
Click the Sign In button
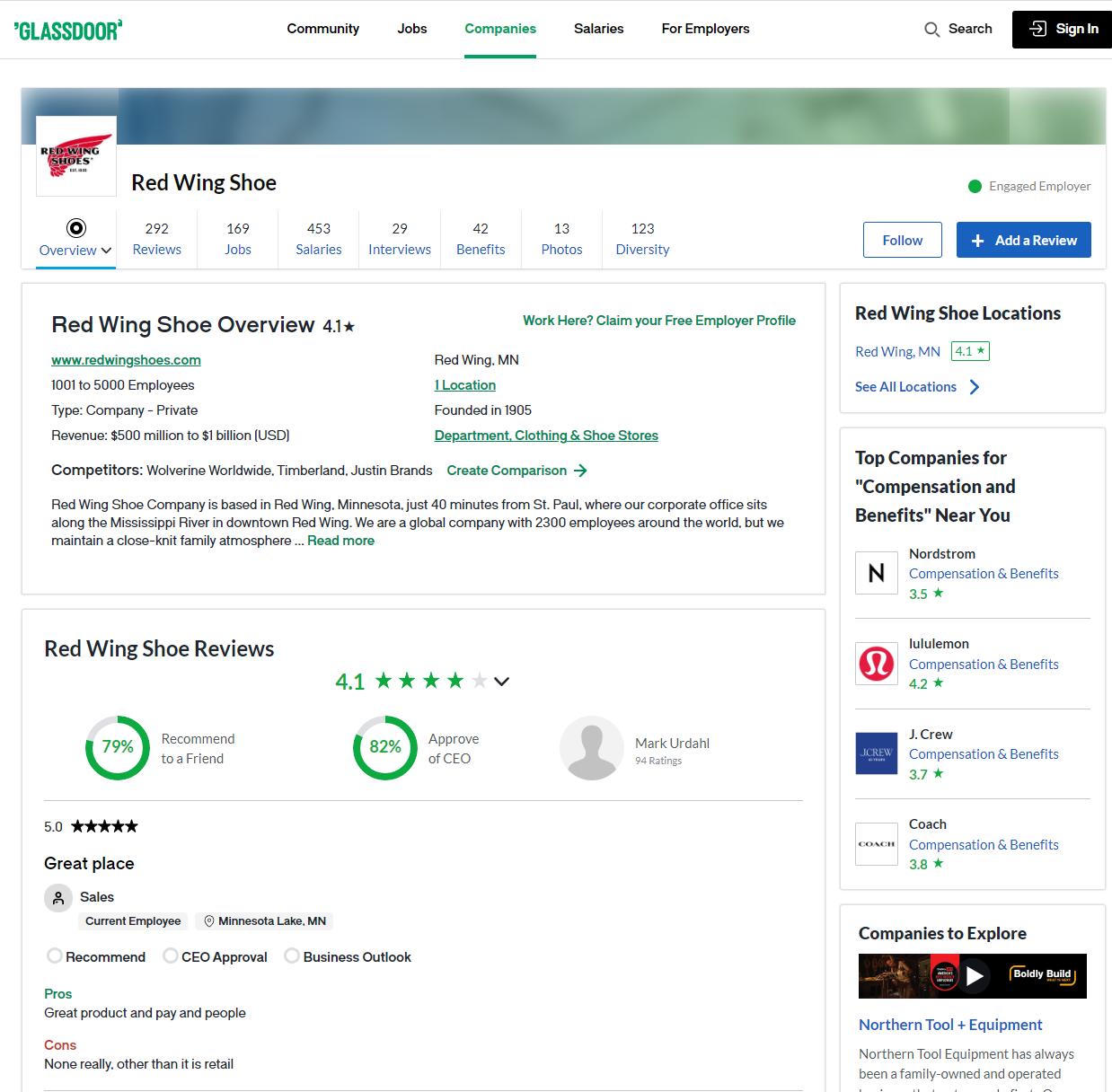[1062, 30]
